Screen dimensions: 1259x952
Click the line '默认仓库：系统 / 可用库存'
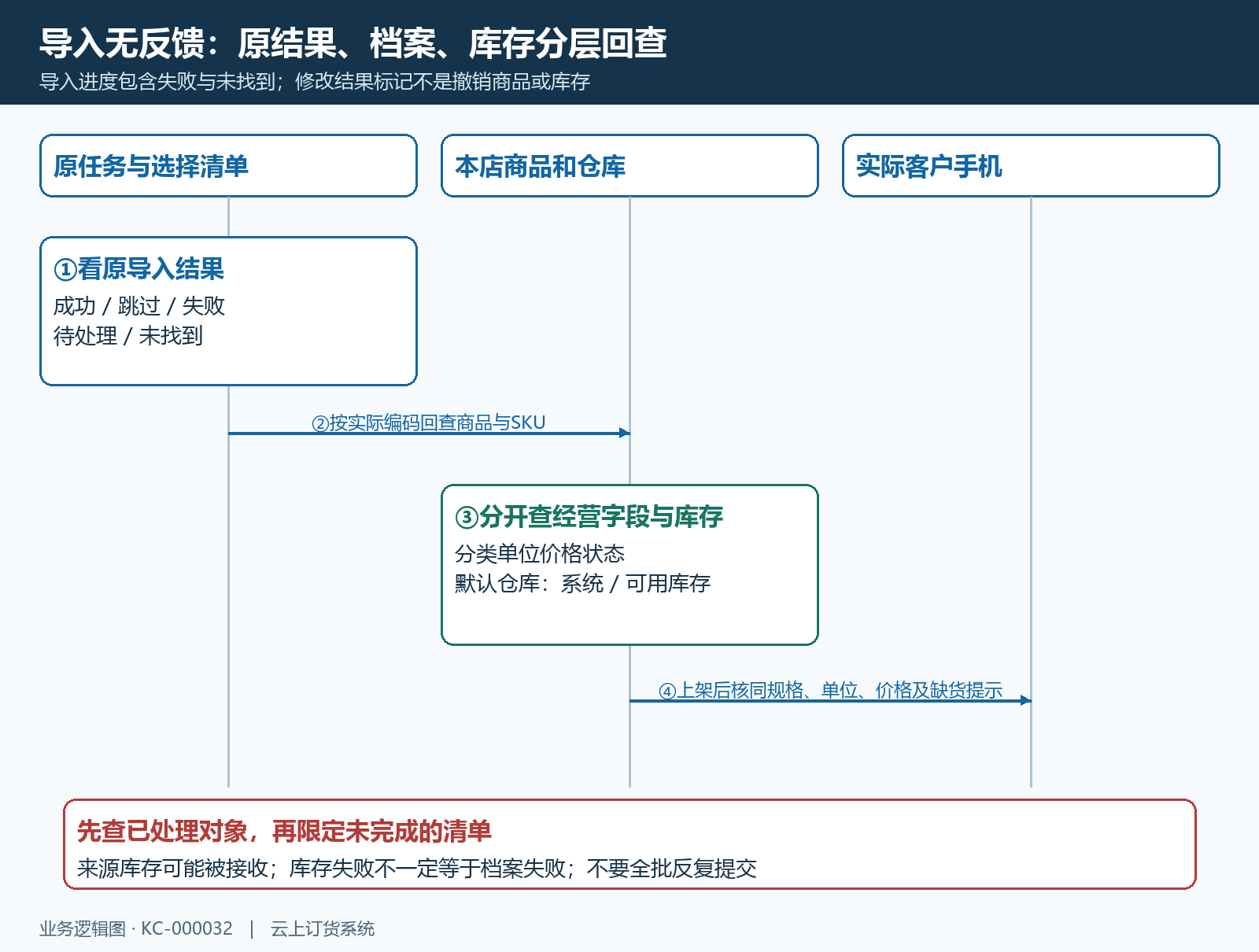click(x=582, y=584)
